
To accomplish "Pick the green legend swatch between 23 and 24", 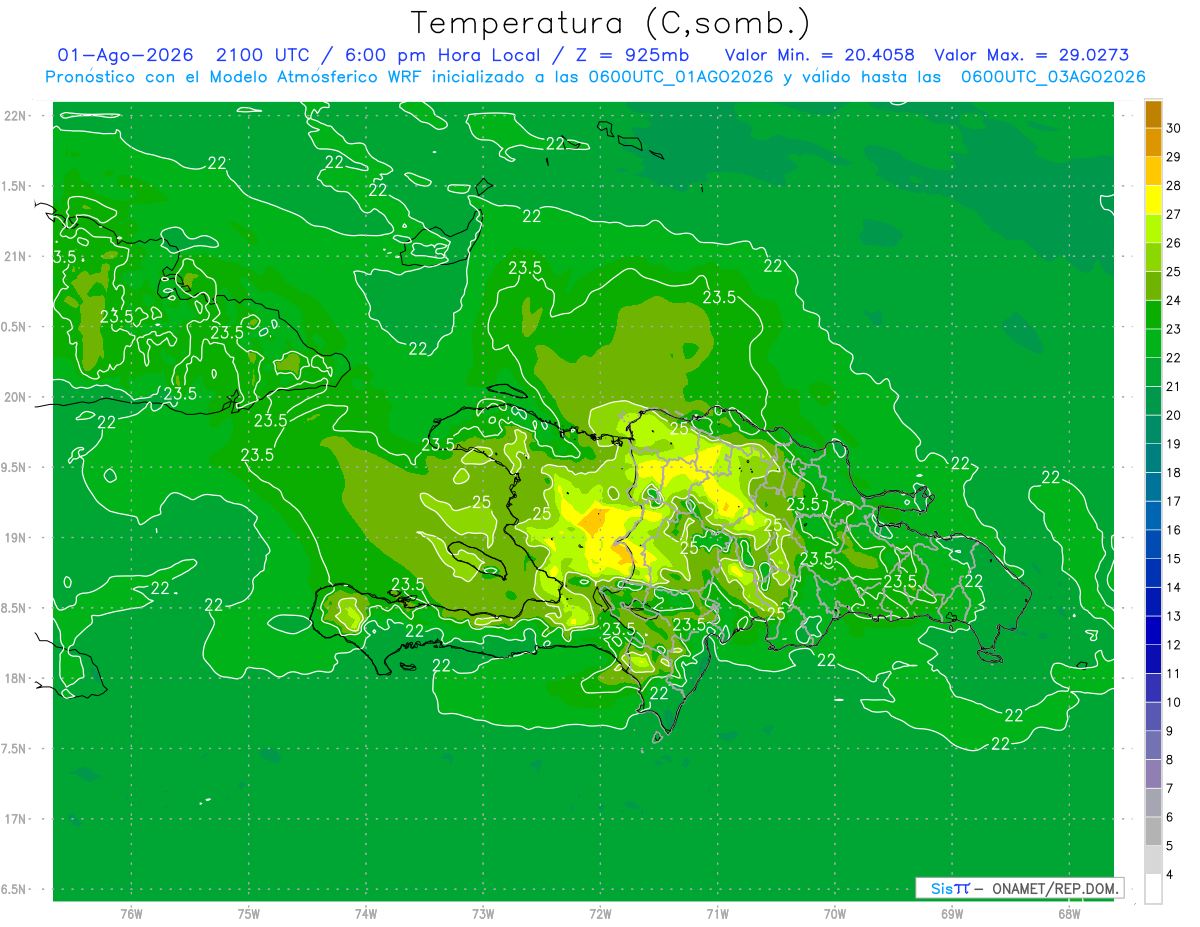I will 1153,315.
